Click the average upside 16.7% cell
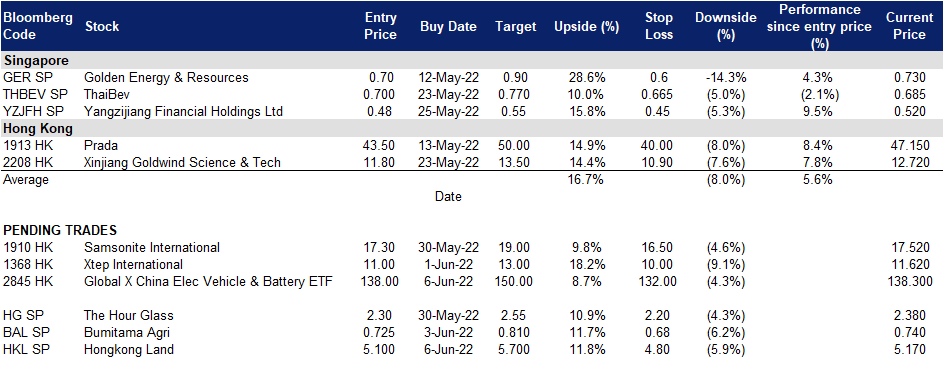 (x=586, y=180)
